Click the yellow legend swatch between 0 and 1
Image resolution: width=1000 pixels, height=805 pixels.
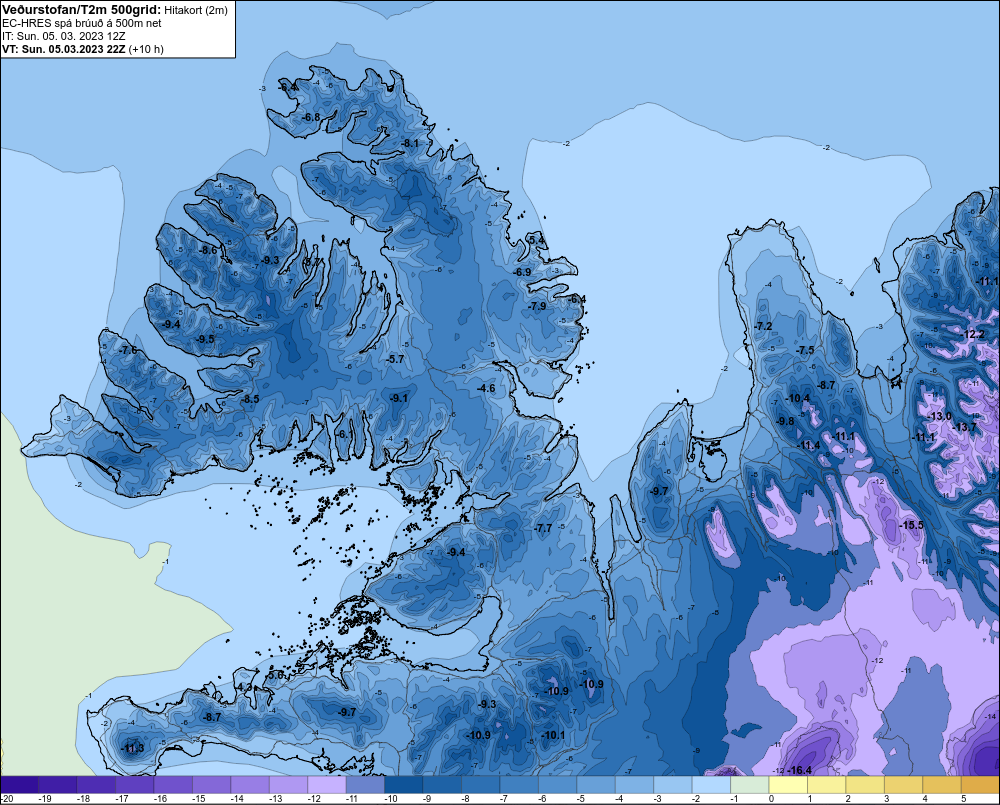point(788,785)
